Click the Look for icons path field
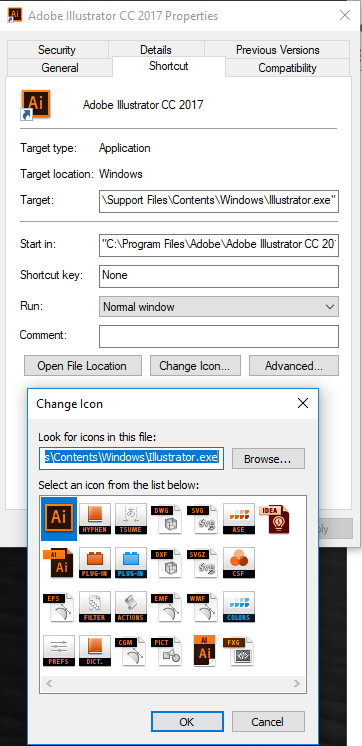The width and height of the screenshot is (362, 746). click(131, 458)
